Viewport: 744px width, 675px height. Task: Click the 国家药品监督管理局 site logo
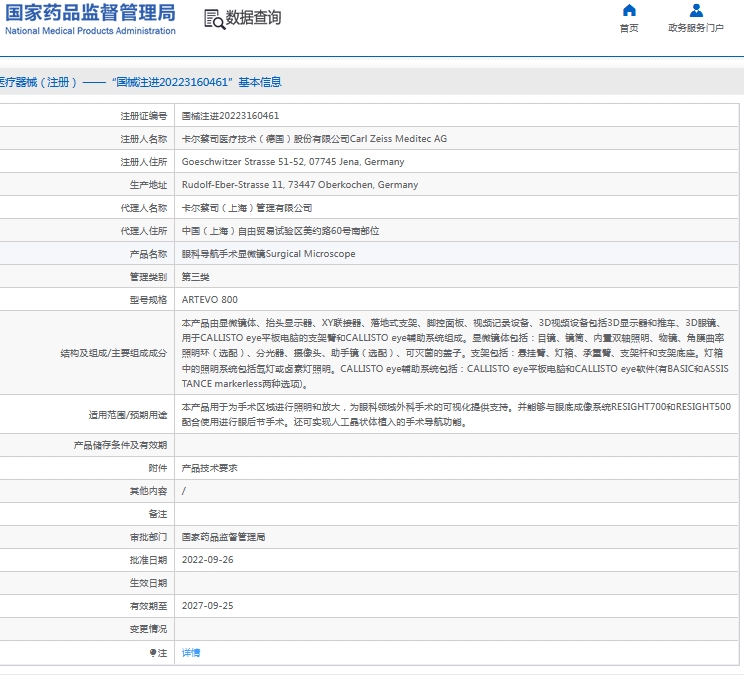(x=90, y=19)
